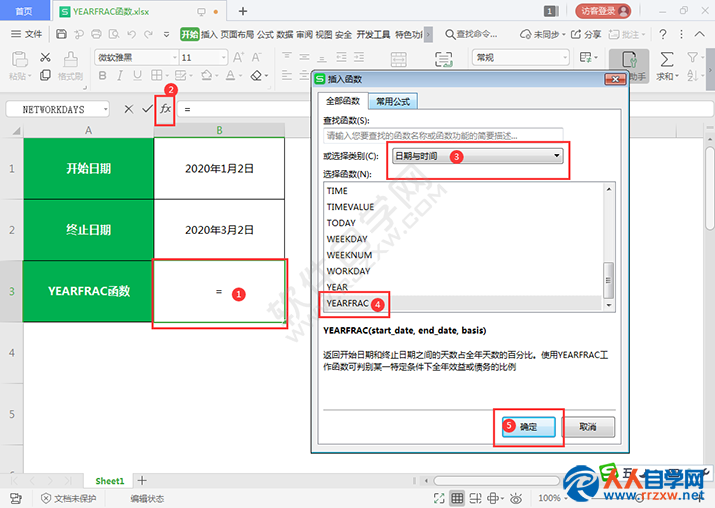Click the format painter icon
The image size is (715, 508).
pyautogui.click(x=70, y=59)
